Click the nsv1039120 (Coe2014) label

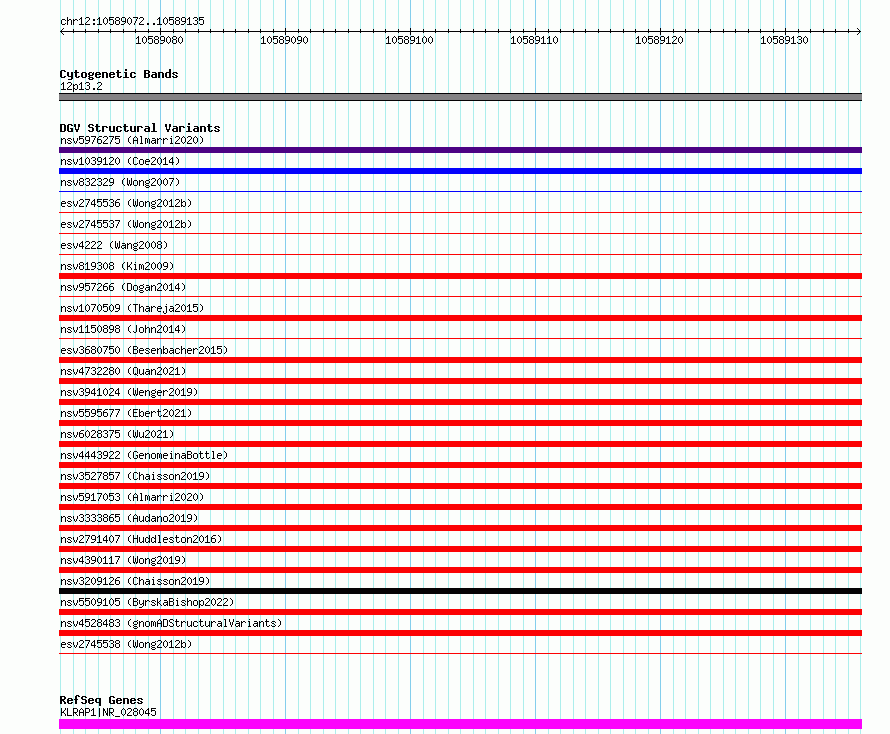pos(120,161)
